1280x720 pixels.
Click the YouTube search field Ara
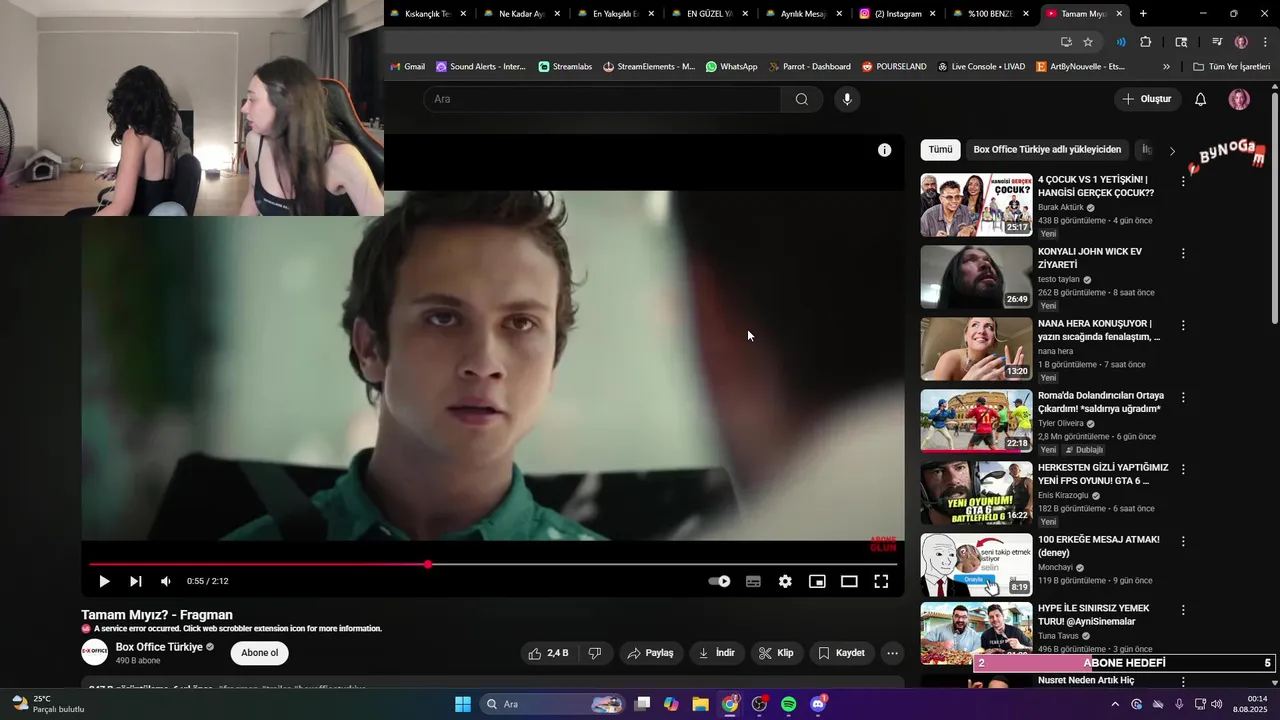(x=602, y=99)
